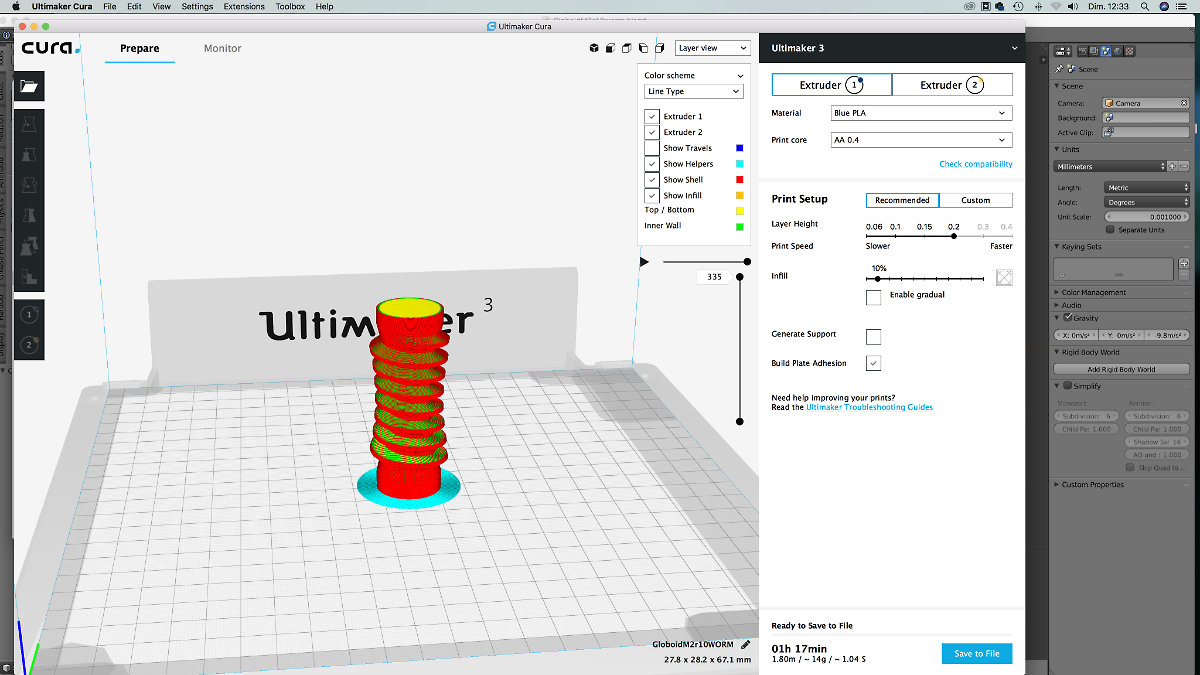Viewport: 1200px width, 675px height.
Task: Click the infill pattern preview icon
Action: tap(1004, 278)
